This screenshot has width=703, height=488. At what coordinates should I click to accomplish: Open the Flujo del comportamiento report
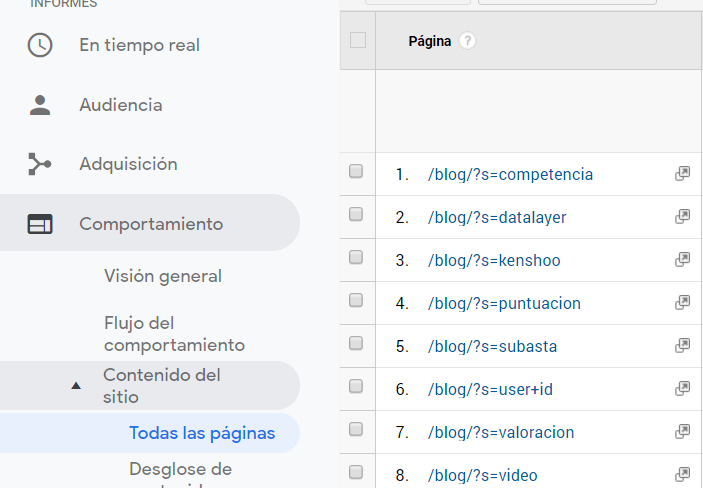pos(174,334)
